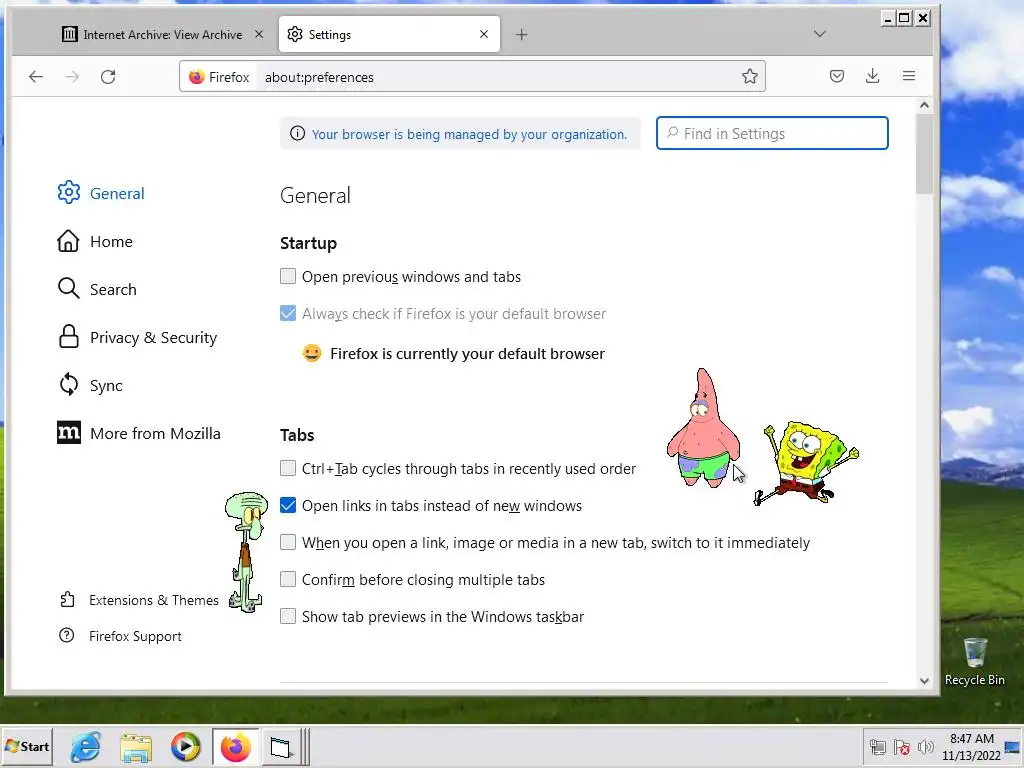Enable Ctrl+Tab recently used order checkbox
This screenshot has height=768, width=1024.
click(x=288, y=468)
